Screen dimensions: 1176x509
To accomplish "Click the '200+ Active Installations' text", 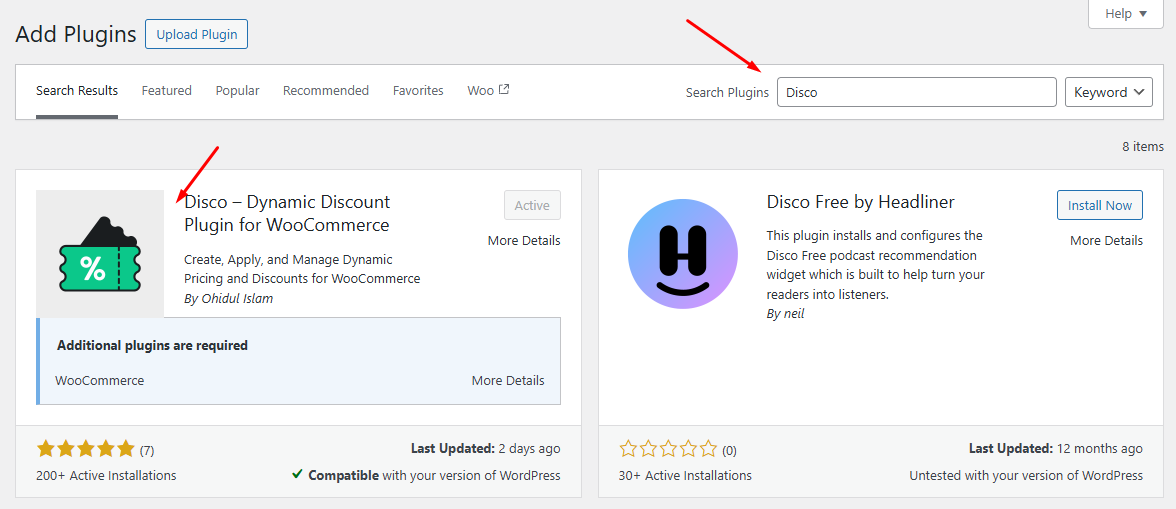I will (x=106, y=475).
